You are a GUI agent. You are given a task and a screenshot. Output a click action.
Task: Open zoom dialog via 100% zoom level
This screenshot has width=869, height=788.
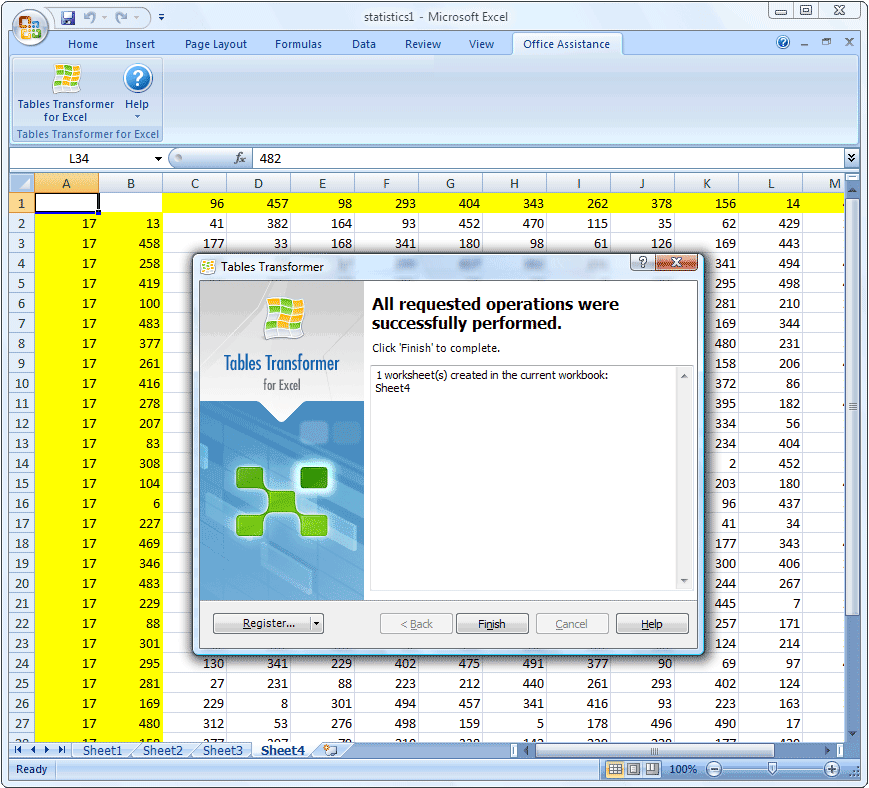683,769
